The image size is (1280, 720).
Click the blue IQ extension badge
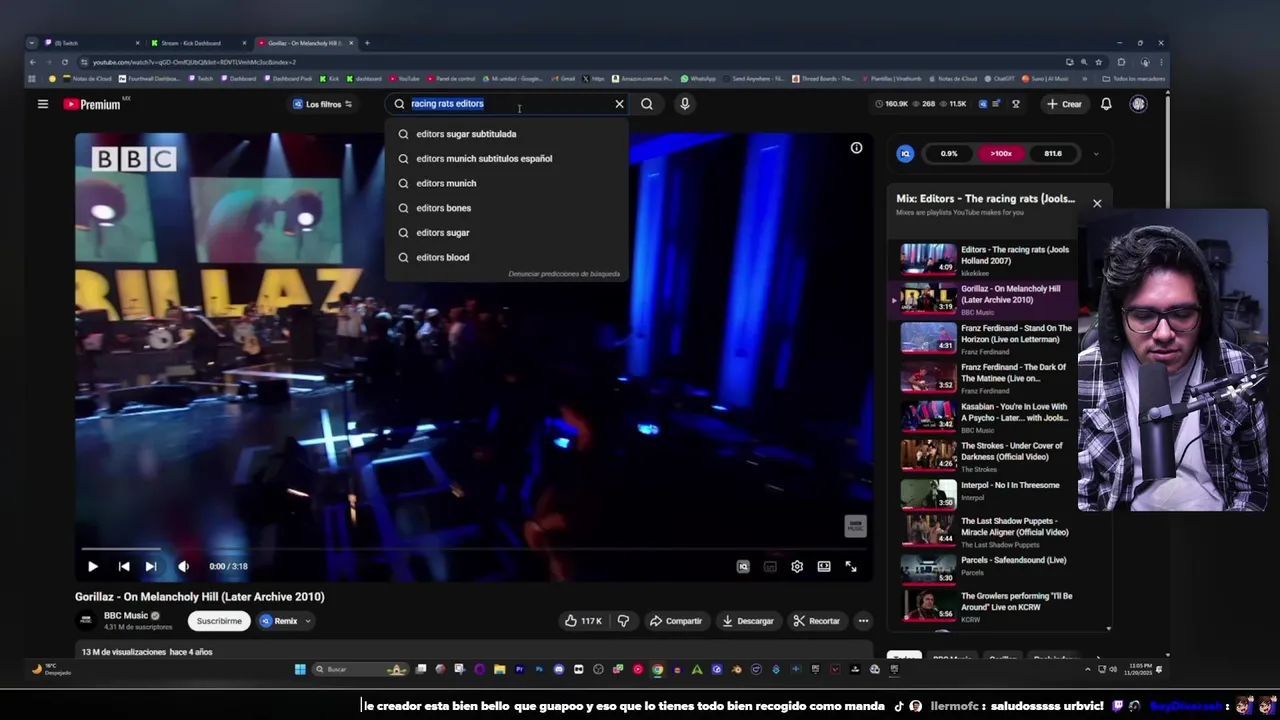[905, 154]
